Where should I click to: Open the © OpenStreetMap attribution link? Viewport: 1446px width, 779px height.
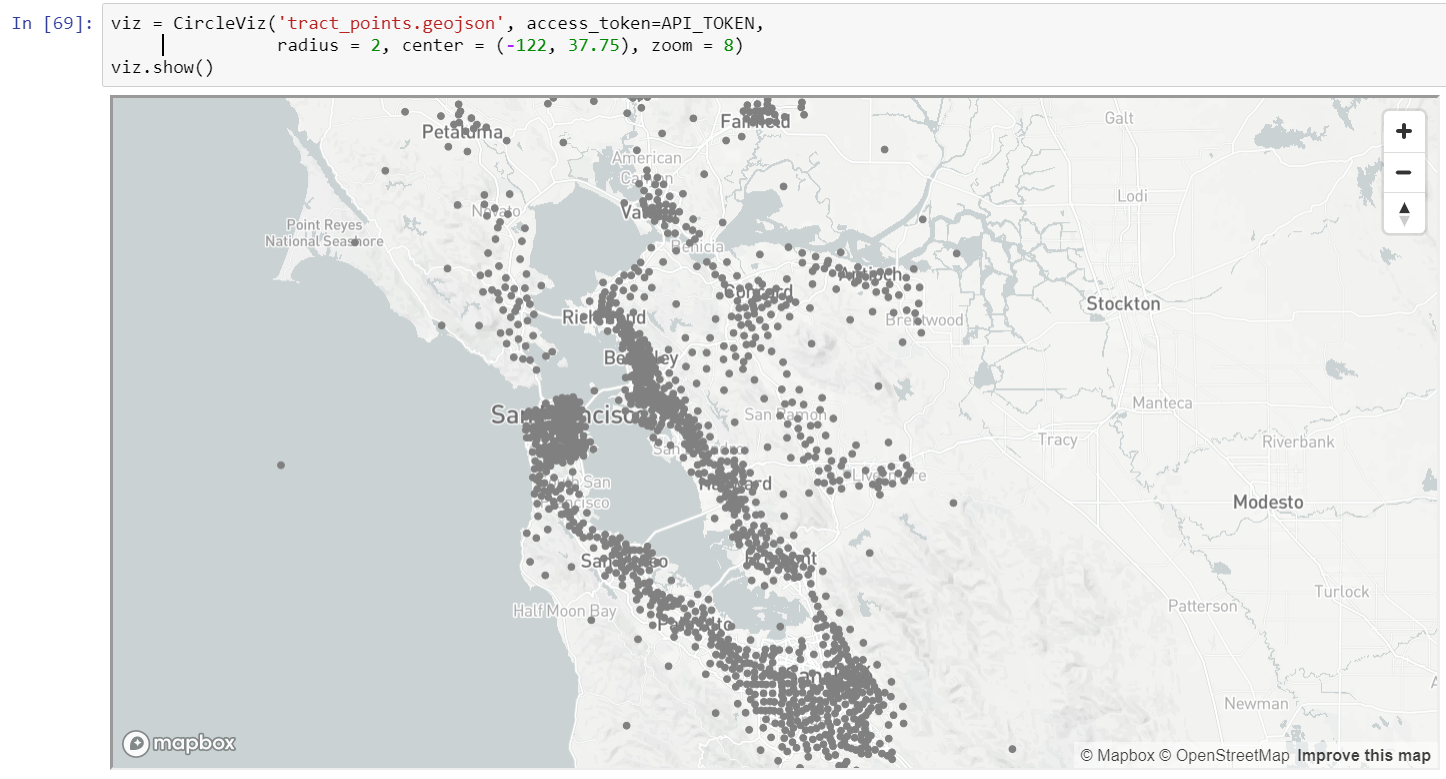click(1224, 756)
